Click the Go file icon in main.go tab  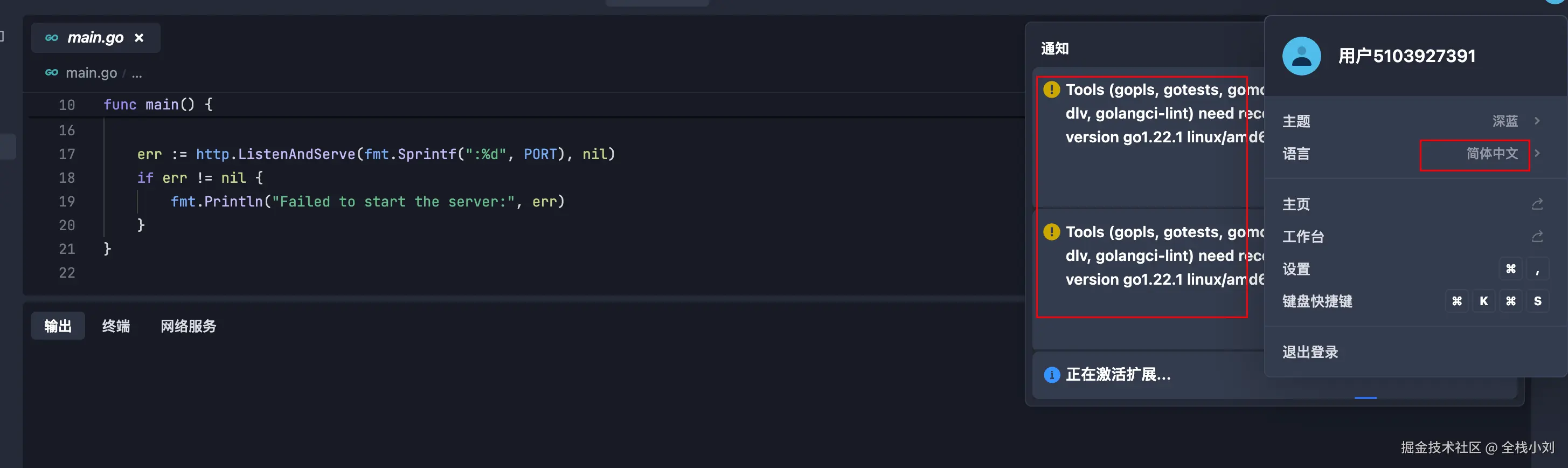click(52, 38)
